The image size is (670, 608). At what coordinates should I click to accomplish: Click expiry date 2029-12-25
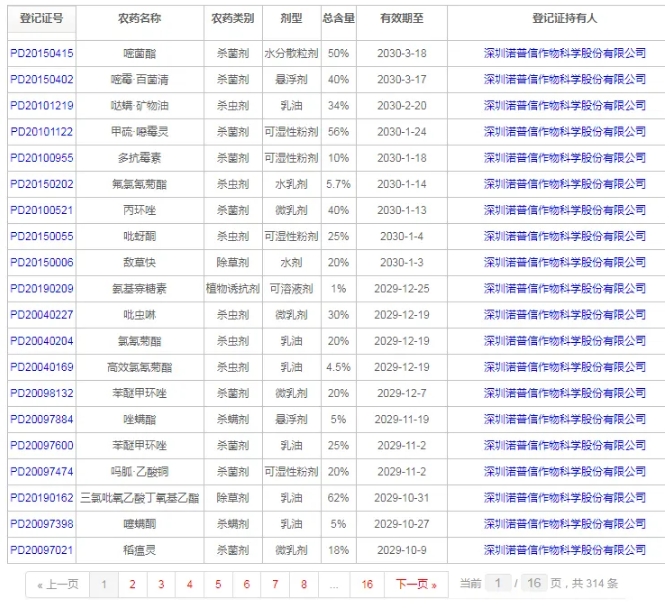[x=402, y=289]
